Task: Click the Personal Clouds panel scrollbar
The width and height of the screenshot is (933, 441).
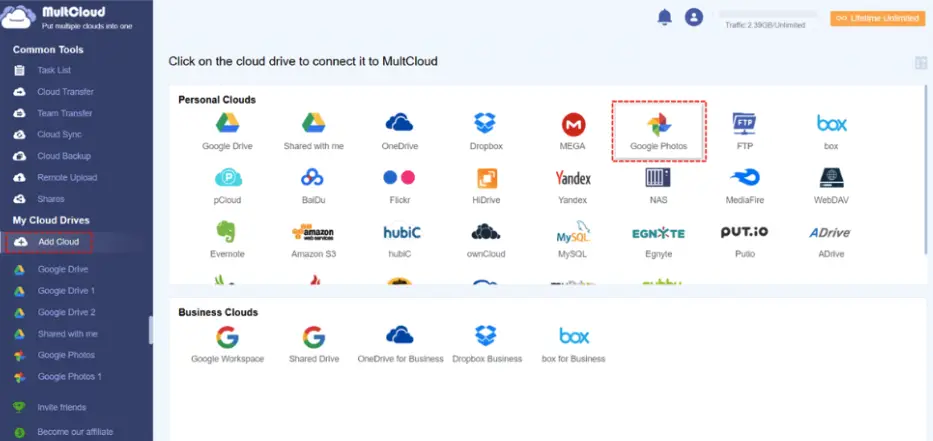Action: coord(925,170)
